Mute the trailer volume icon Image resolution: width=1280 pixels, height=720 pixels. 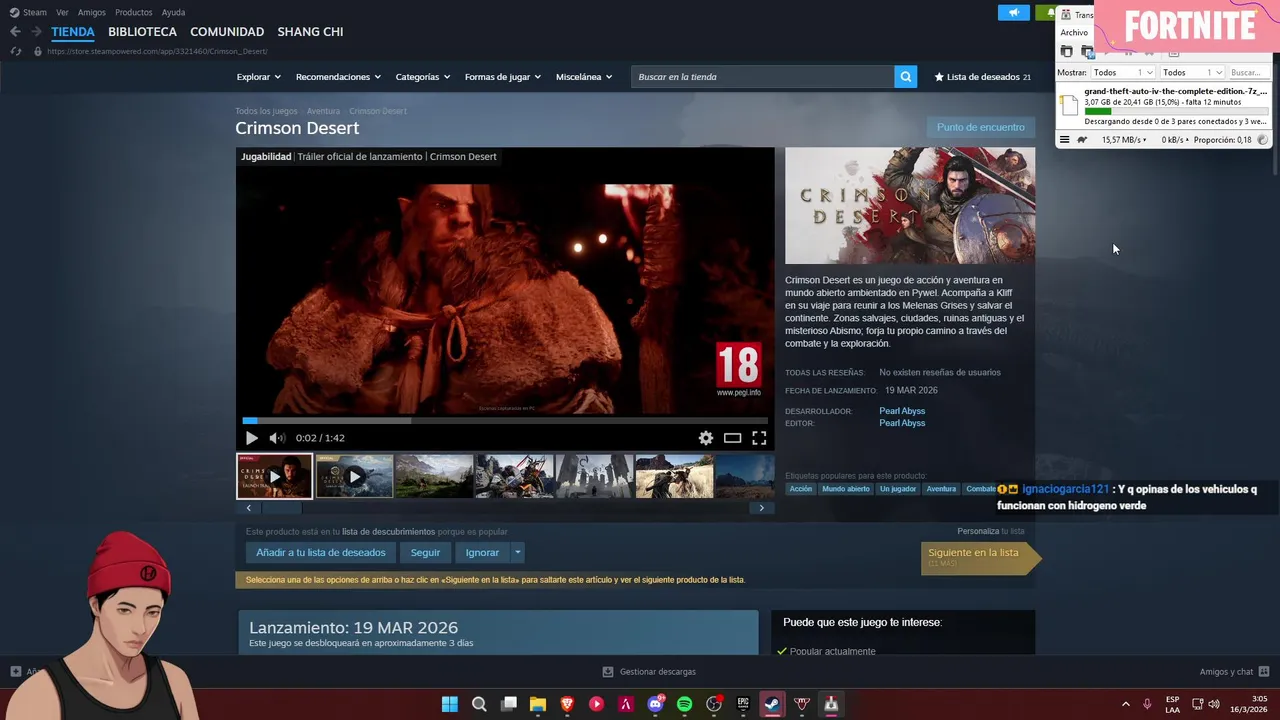click(x=277, y=438)
